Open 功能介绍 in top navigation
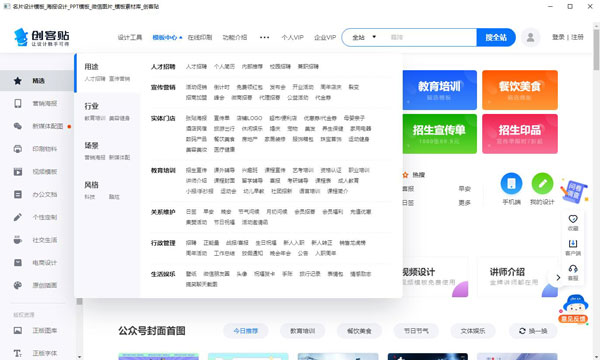The height and width of the screenshot is (360, 600). [235, 37]
